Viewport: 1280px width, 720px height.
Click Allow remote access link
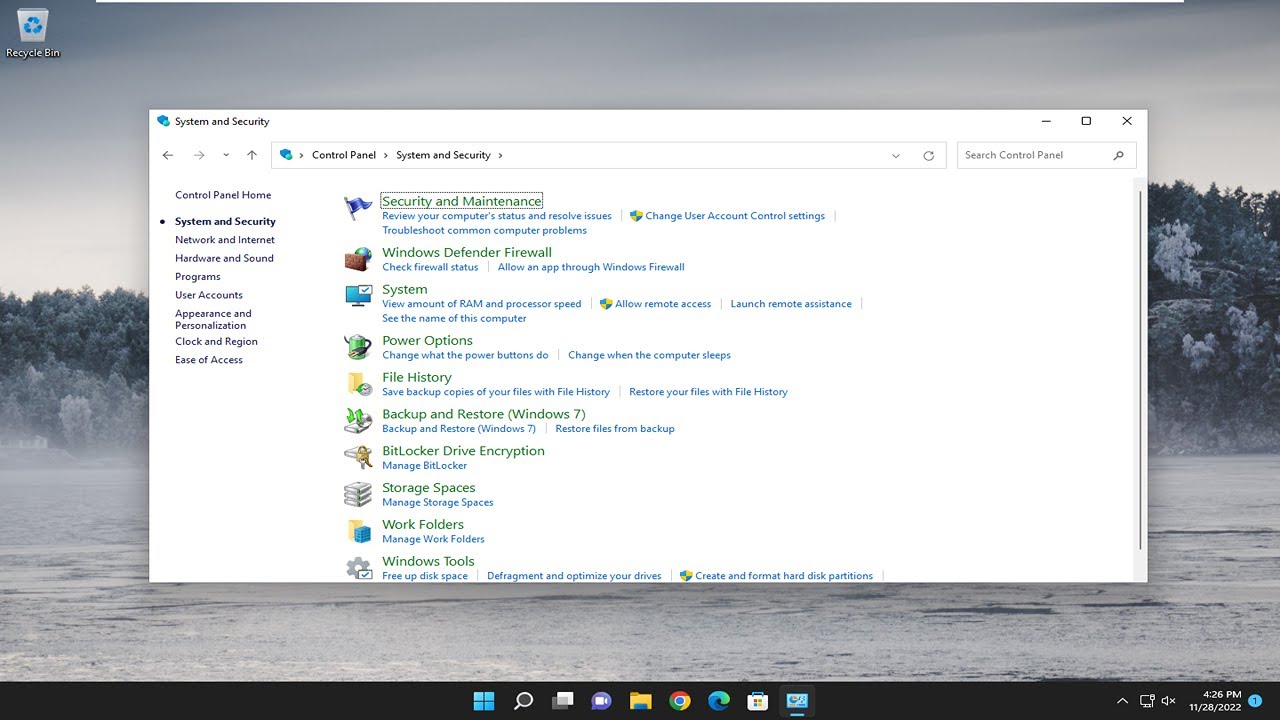pyautogui.click(x=663, y=304)
